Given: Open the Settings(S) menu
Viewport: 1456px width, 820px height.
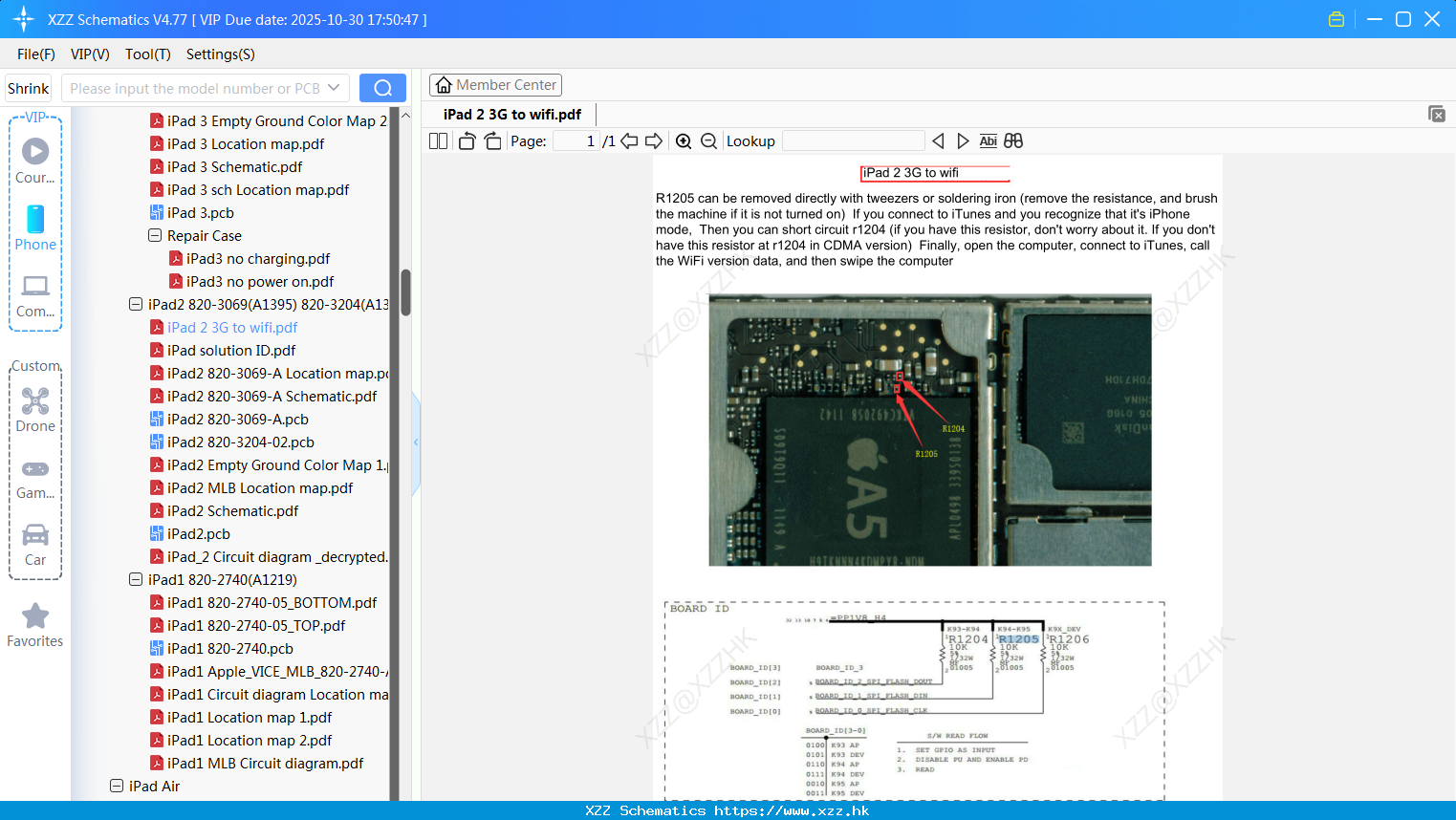Looking at the screenshot, I should click(x=221, y=54).
